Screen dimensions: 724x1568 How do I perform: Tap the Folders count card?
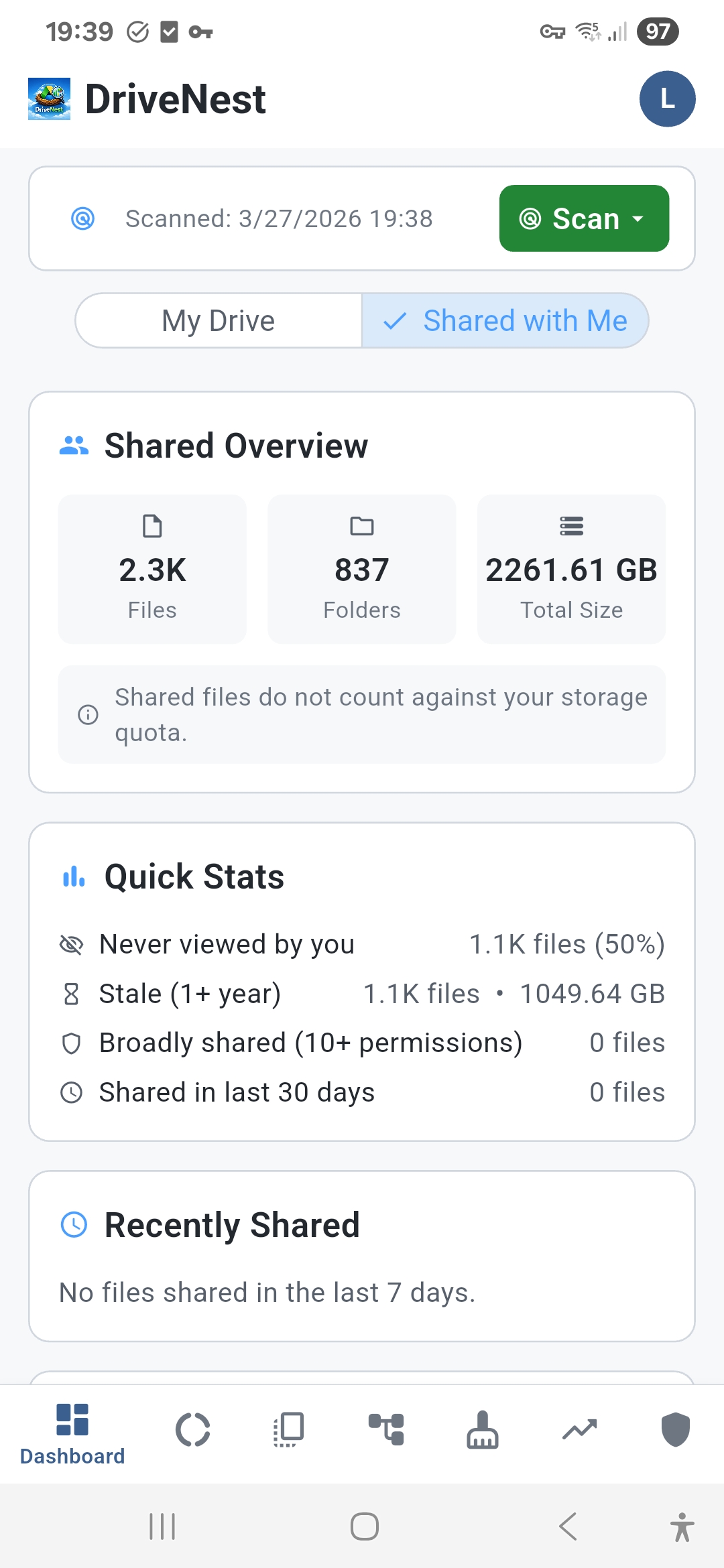362,569
